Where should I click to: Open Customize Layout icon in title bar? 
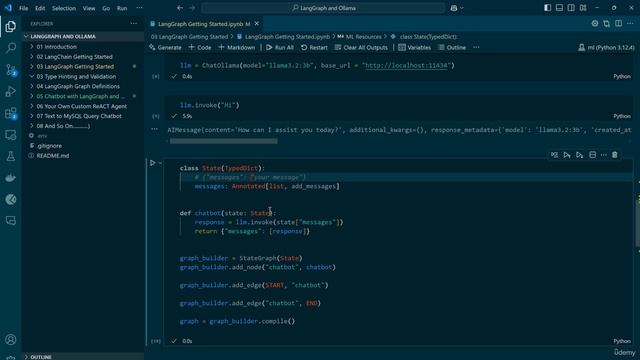[583, 8]
